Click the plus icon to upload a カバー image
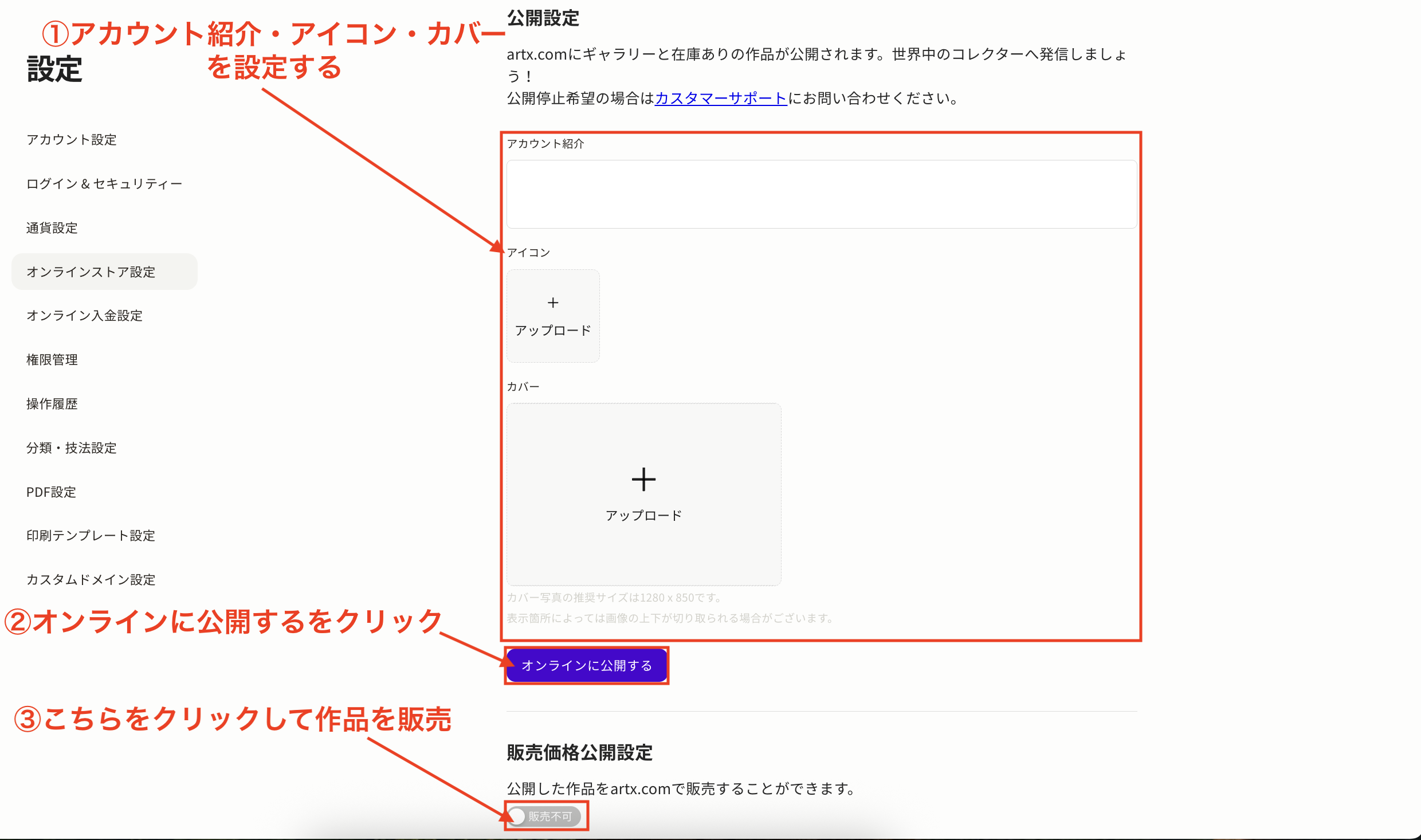1421x840 pixels. click(x=643, y=479)
